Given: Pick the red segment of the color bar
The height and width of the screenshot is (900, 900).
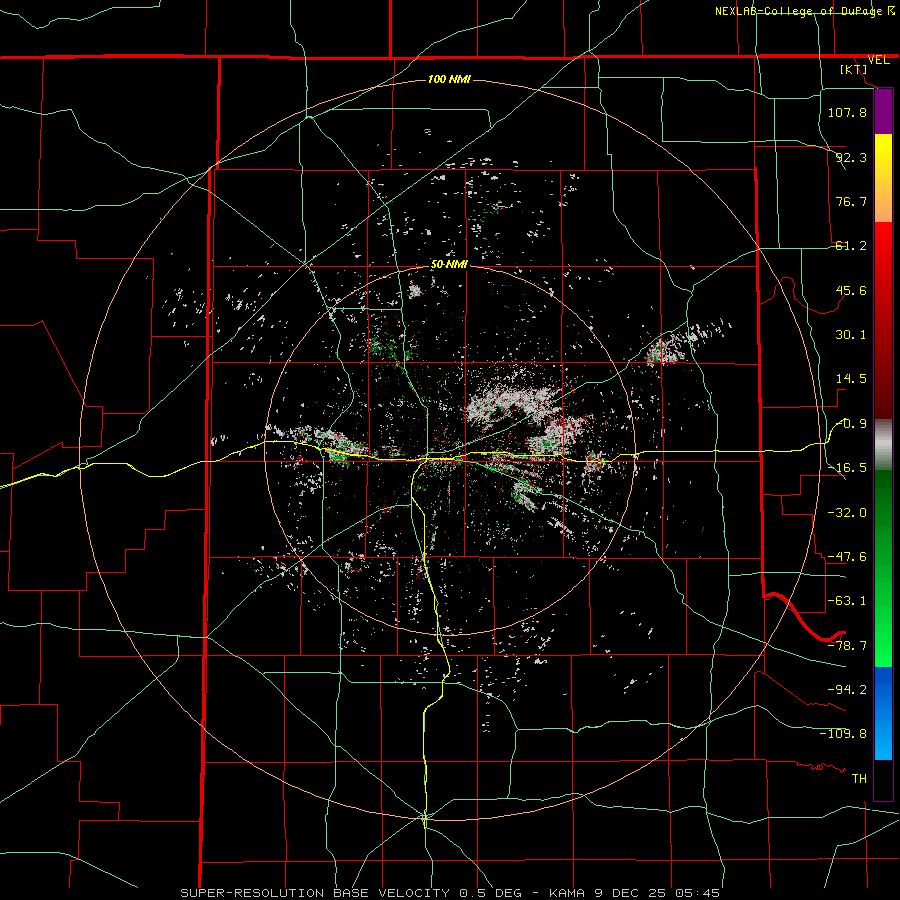Looking at the screenshot, I should [x=883, y=320].
